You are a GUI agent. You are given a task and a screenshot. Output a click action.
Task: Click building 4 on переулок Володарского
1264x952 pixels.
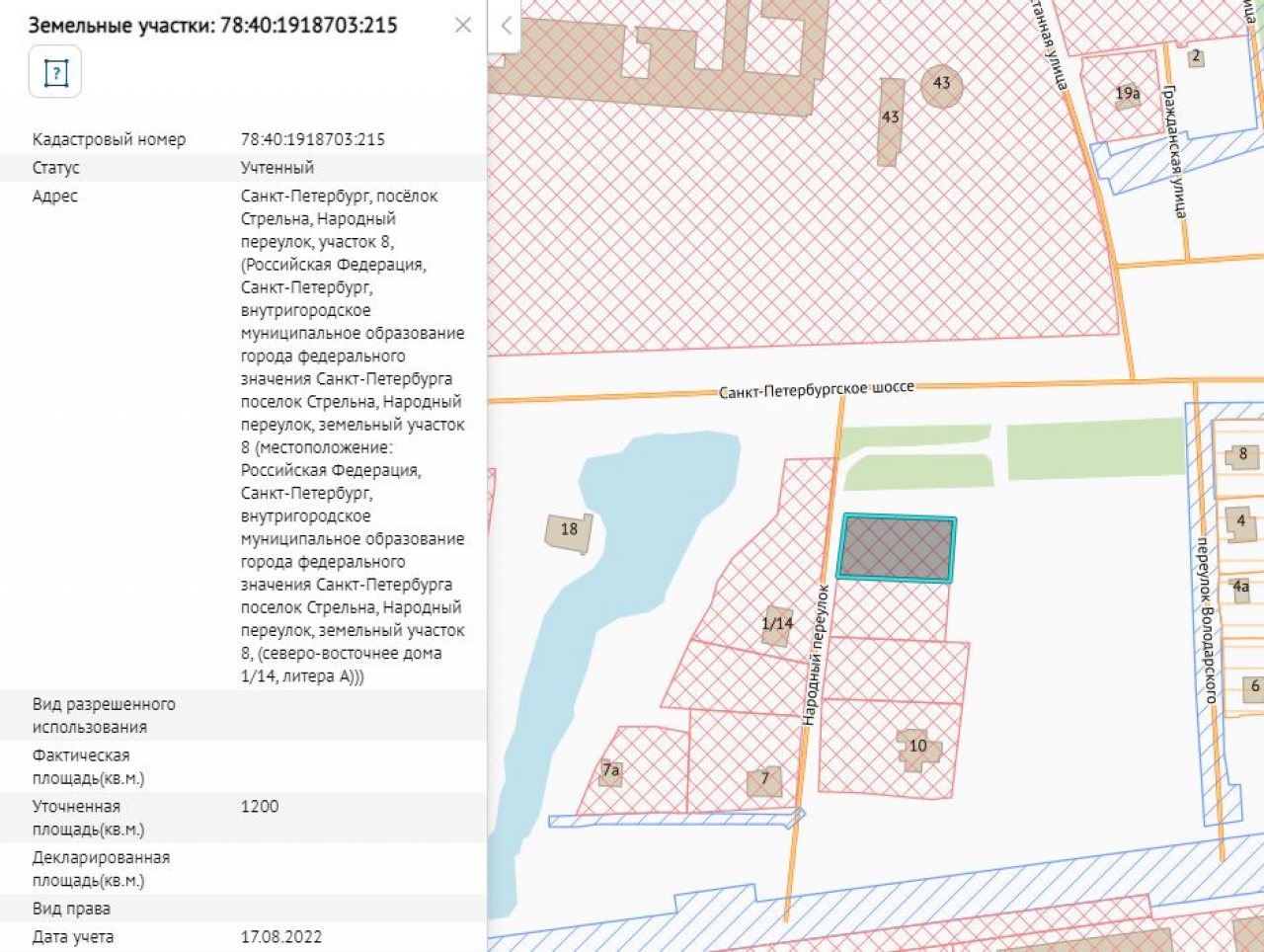click(1241, 521)
